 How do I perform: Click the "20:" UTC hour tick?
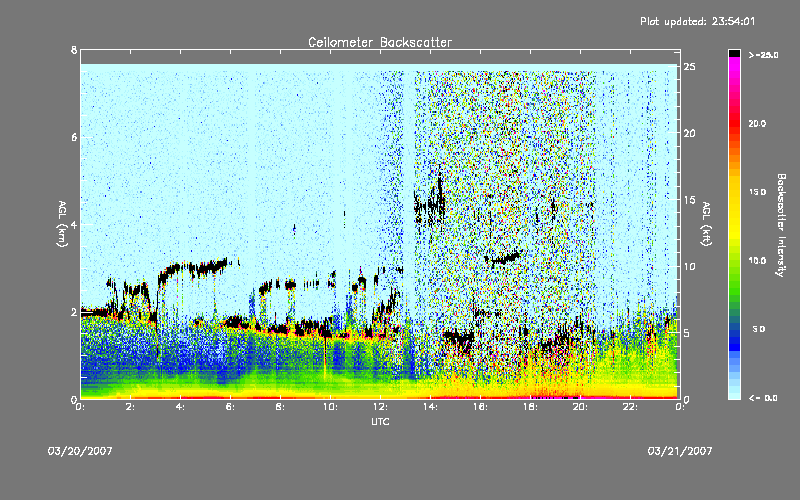(581, 407)
